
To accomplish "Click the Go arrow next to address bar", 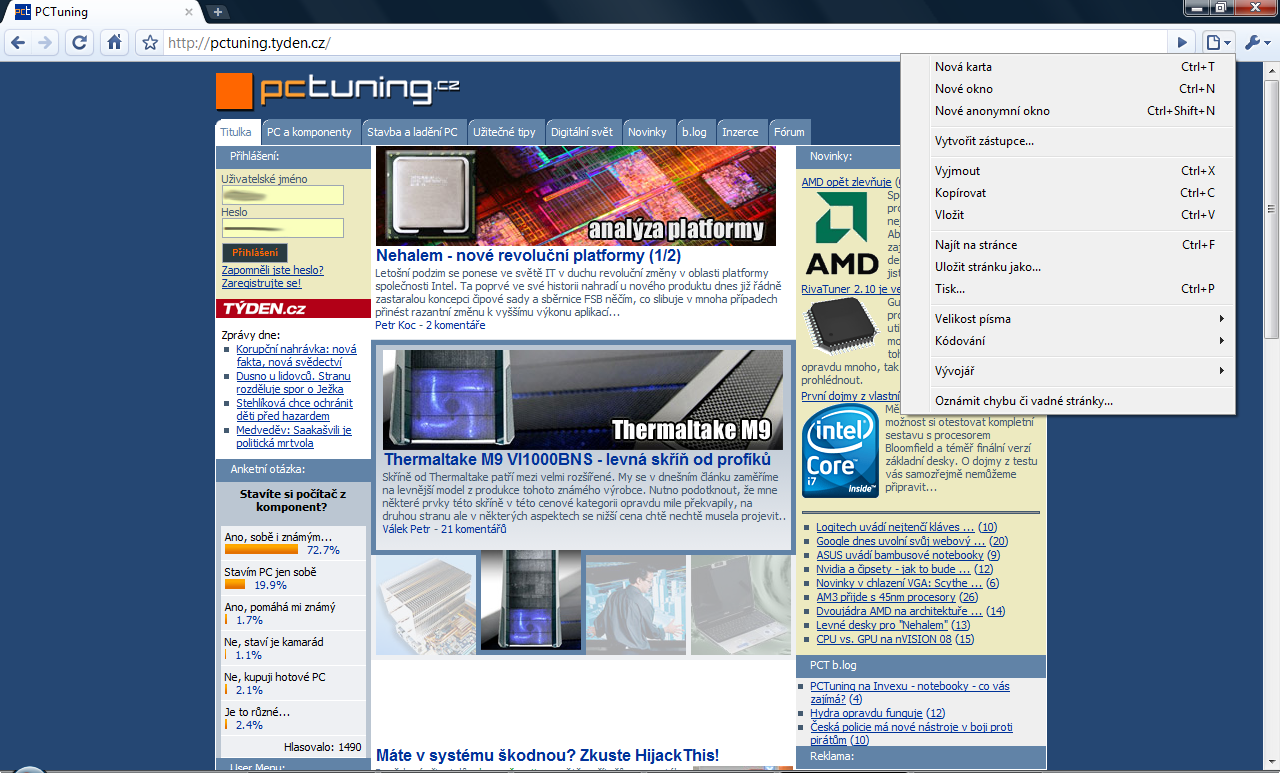I will (x=1182, y=42).
